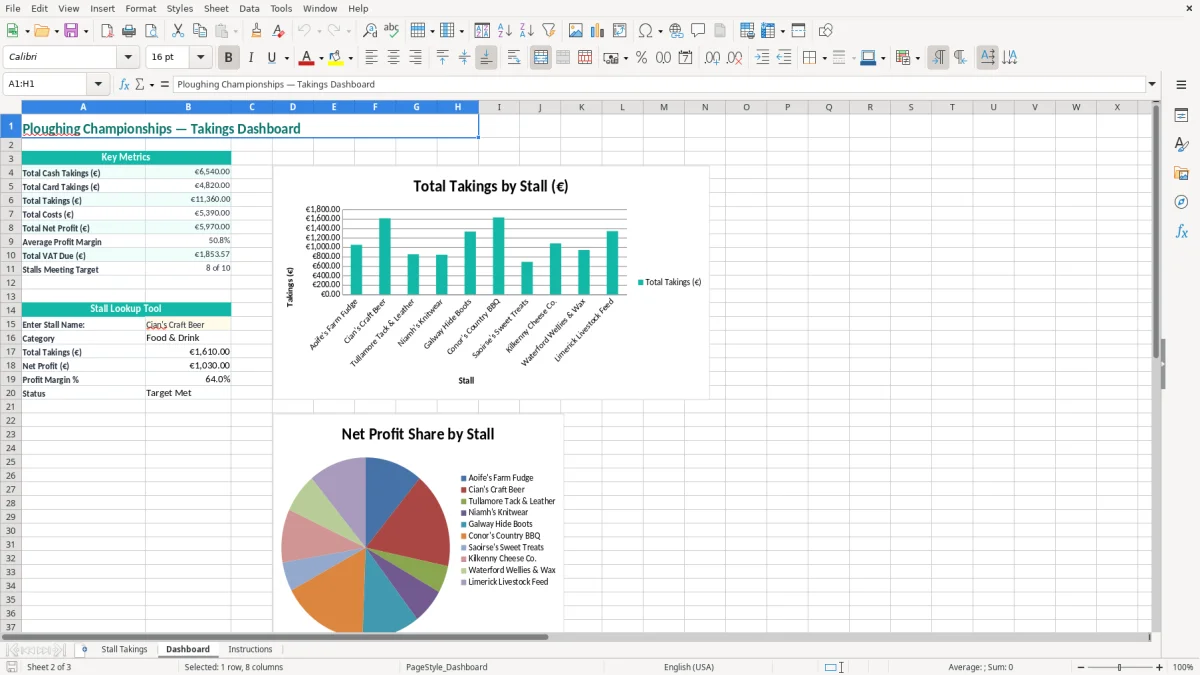Expand the formula bar
Image resolution: width=1200 pixels, height=675 pixels.
[1152, 85]
